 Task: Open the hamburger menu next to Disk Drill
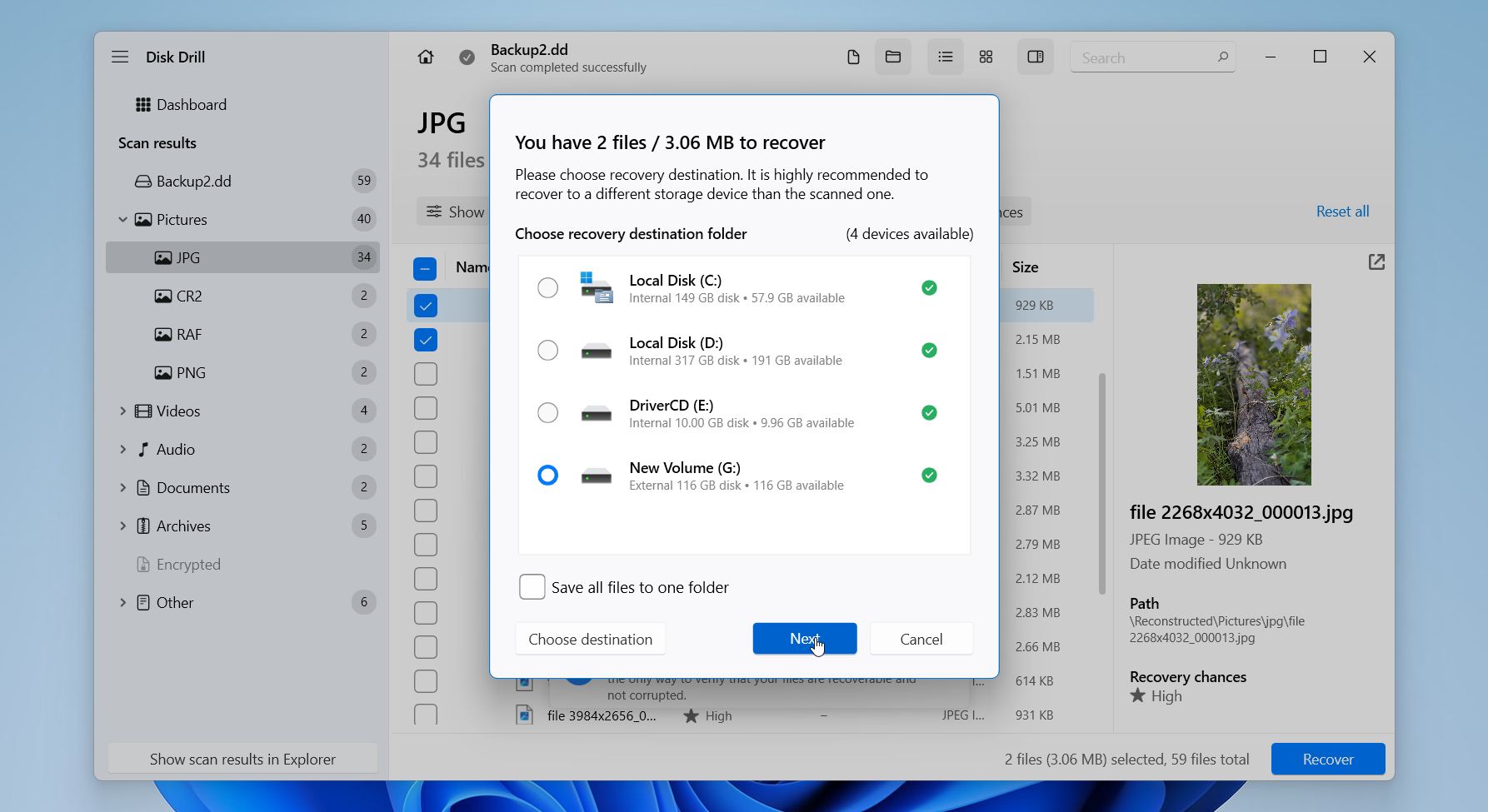click(120, 57)
